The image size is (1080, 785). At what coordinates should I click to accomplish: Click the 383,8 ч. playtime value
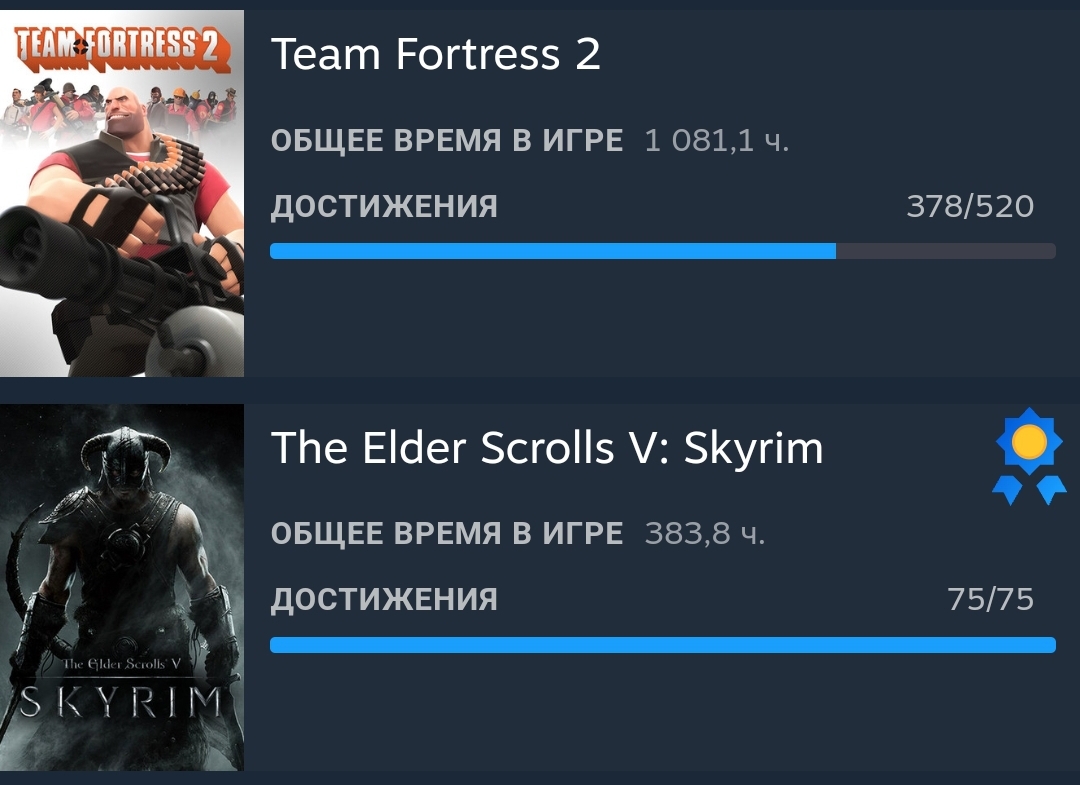705,534
